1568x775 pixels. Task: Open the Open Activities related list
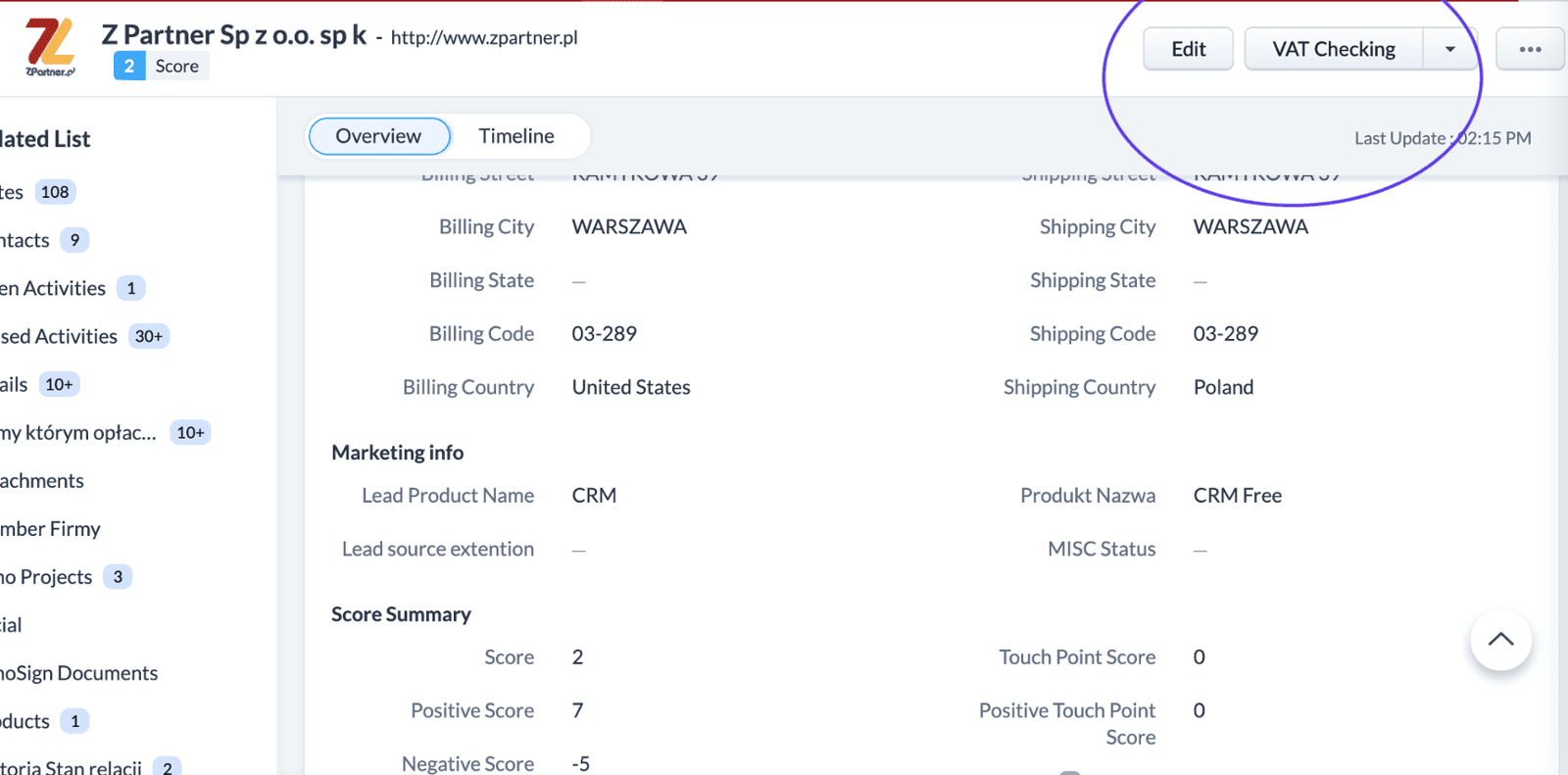(x=73, y=288)
